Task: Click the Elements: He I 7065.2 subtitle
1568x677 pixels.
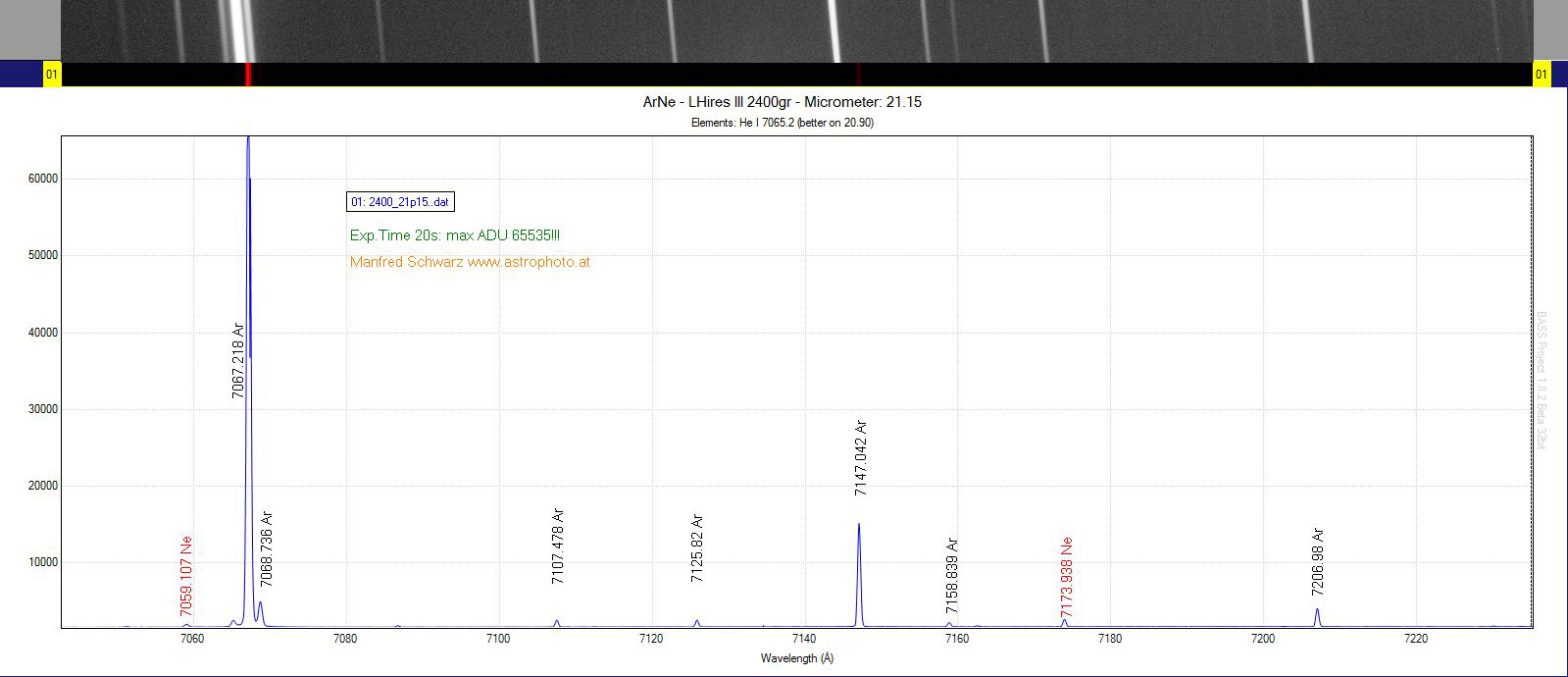Action: (783, 123)
